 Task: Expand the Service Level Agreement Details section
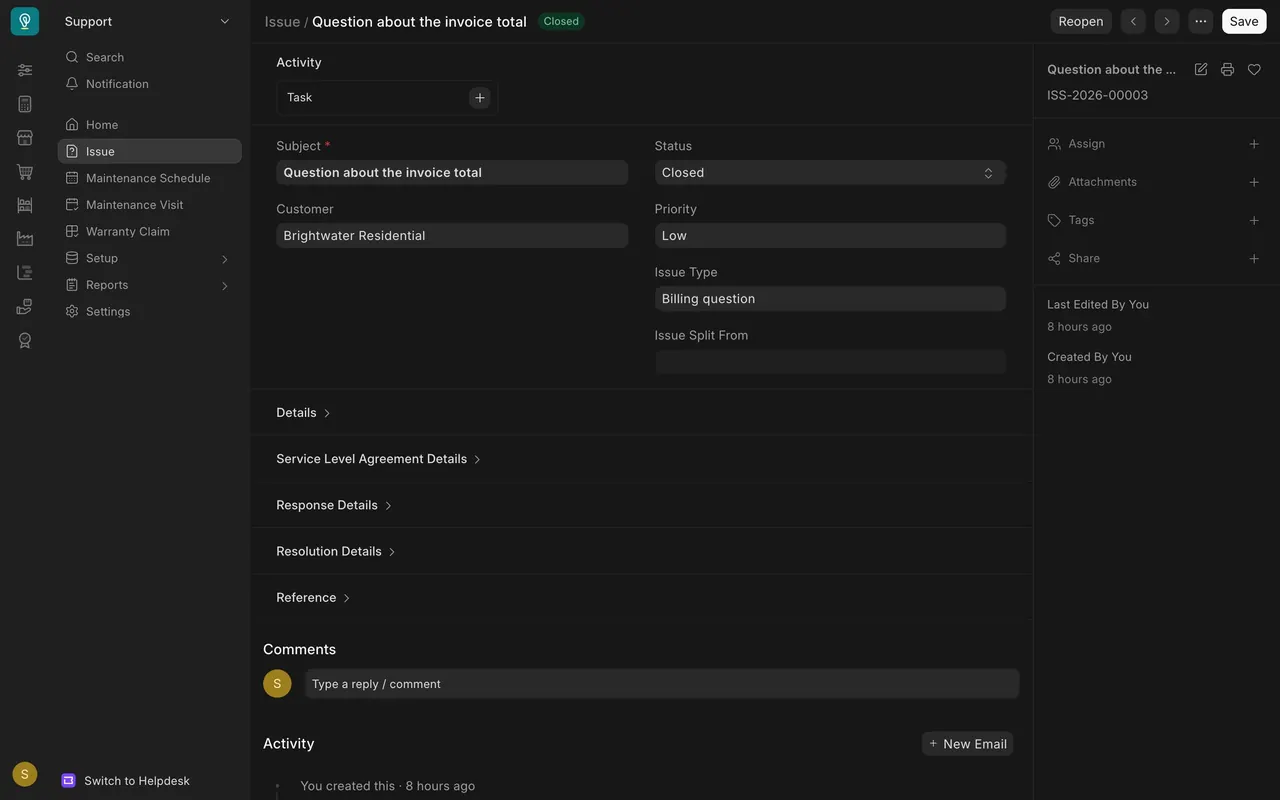pyautogui.click(x=379, y=459)
